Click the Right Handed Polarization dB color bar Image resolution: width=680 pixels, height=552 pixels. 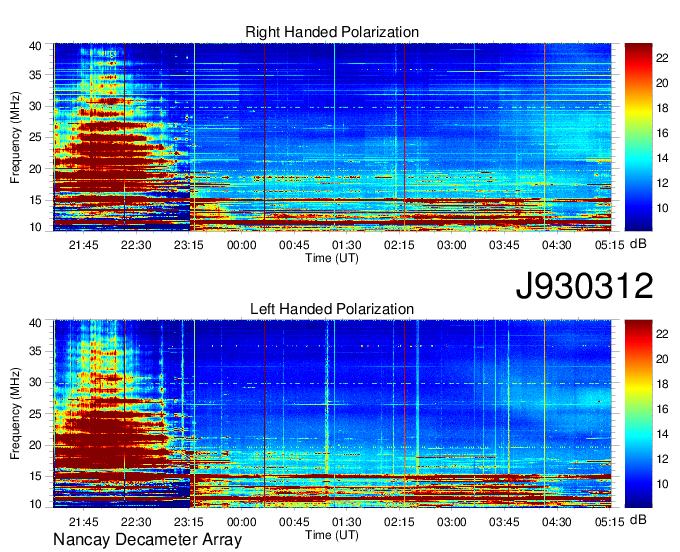point(638,137)
